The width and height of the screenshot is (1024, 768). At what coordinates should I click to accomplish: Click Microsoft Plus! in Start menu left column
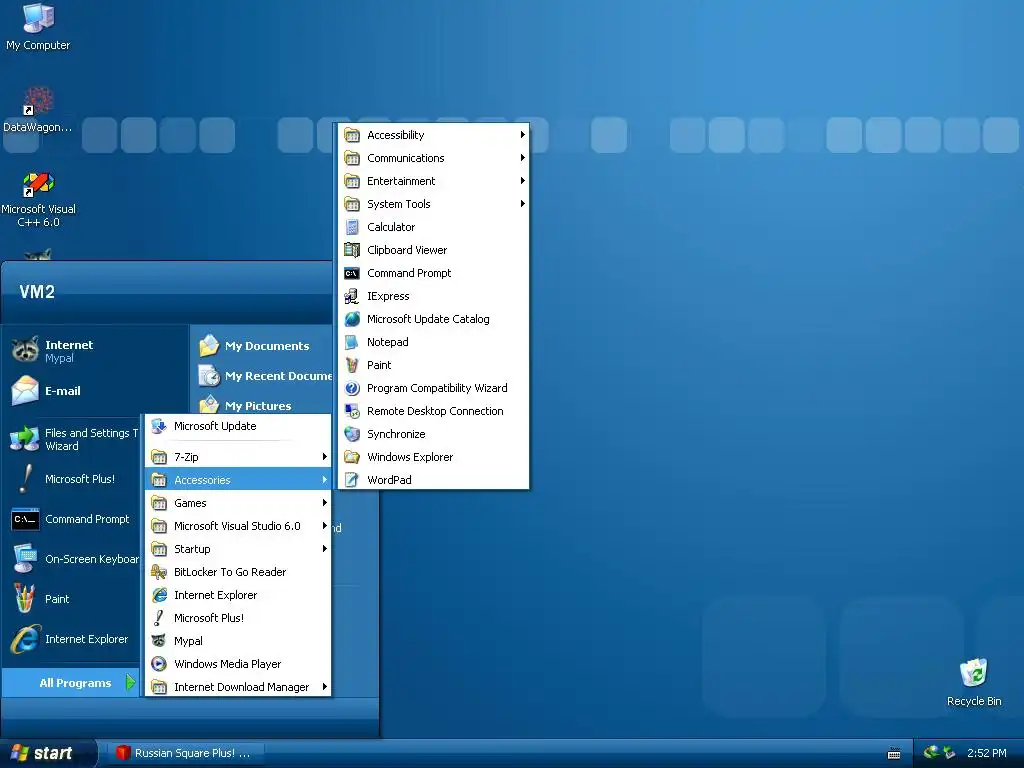tap(72, 479)
